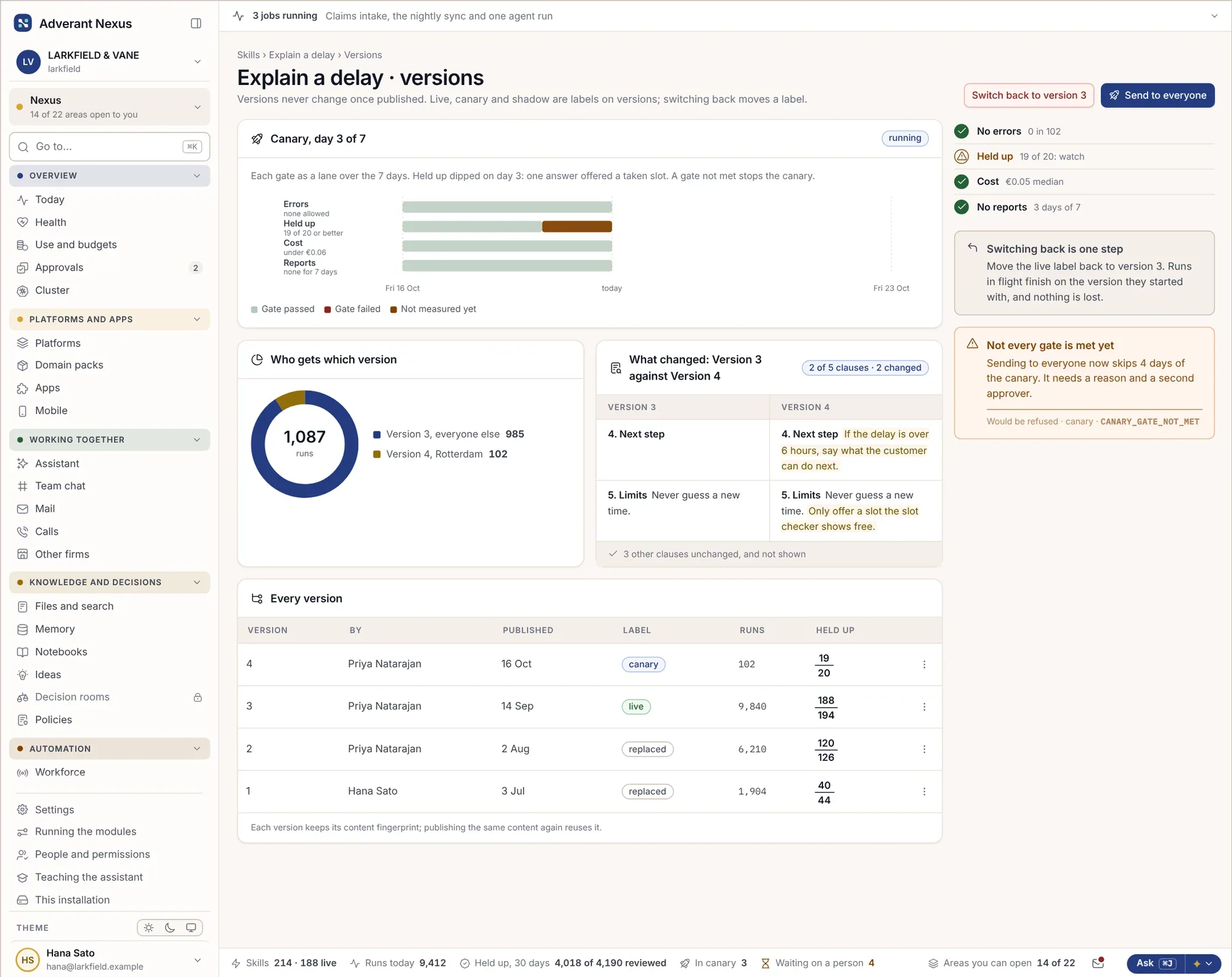This screenshot has width=1232, height=977.
Task: Collapse the sidebar panel icon
Action: pos(196,23)
